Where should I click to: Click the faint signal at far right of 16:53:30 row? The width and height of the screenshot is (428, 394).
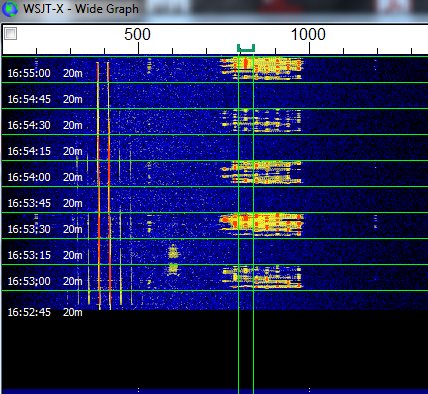[376, 222]
